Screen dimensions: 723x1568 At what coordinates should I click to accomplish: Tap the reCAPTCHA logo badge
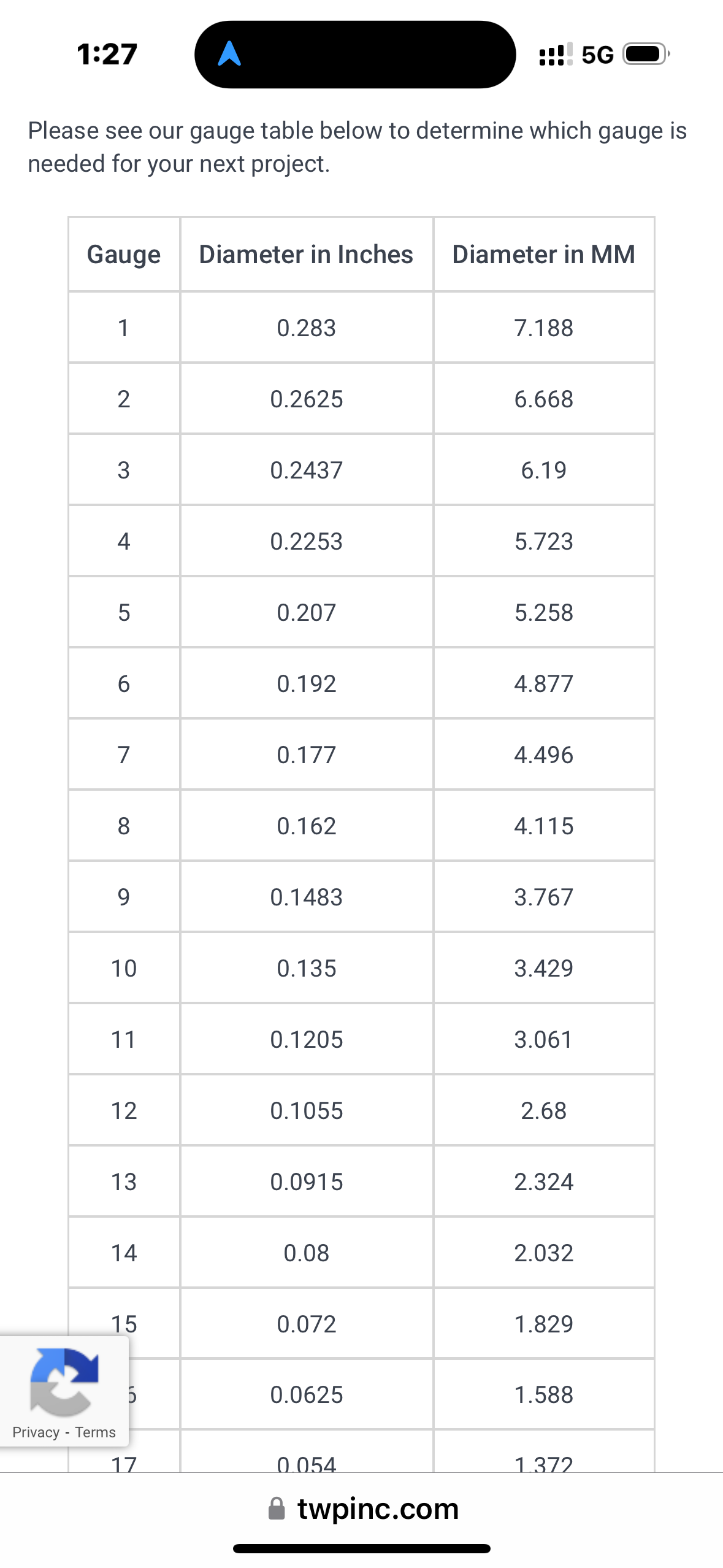tap(64, 1382)
